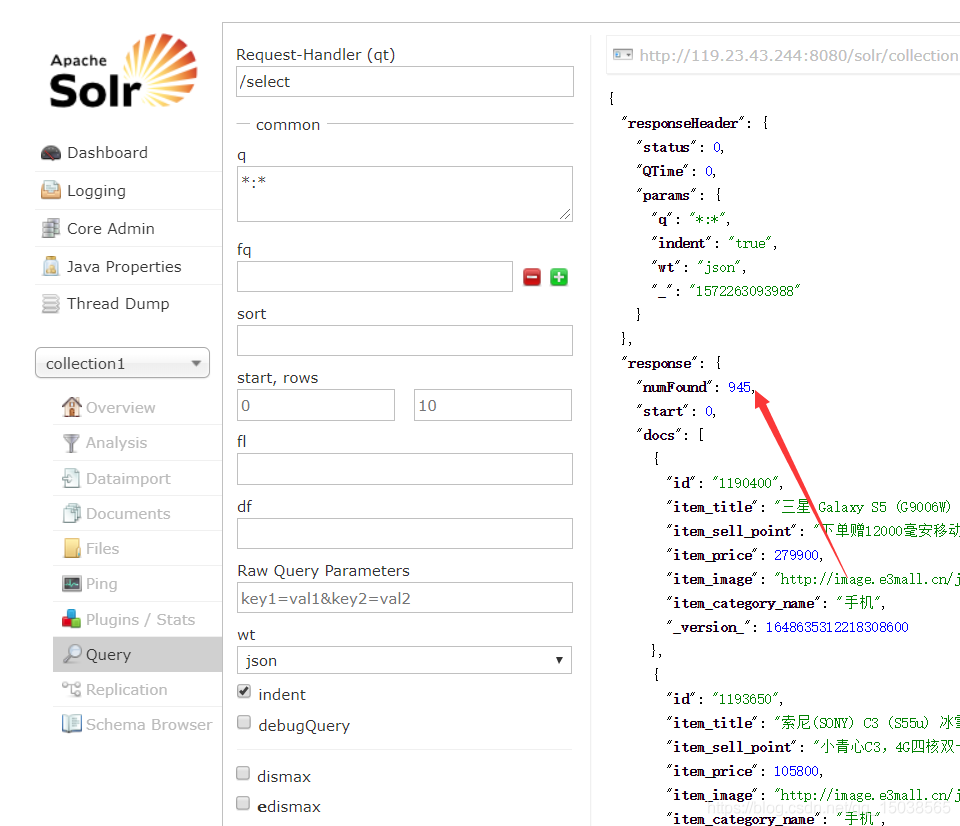960x826 pixels.
Task: Open the Plugins / Stats link
Action: (x=140, y=620)
